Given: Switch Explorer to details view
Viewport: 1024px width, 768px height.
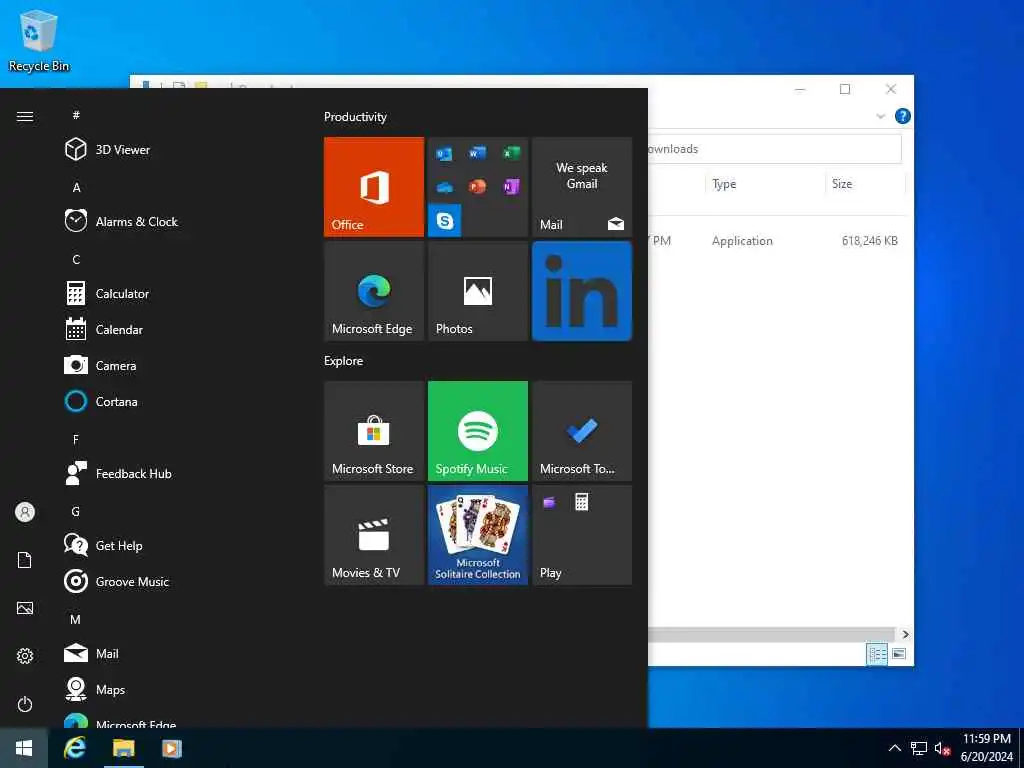Looking at the screenshot, I should pyautogui.click(x=876, y=654).
